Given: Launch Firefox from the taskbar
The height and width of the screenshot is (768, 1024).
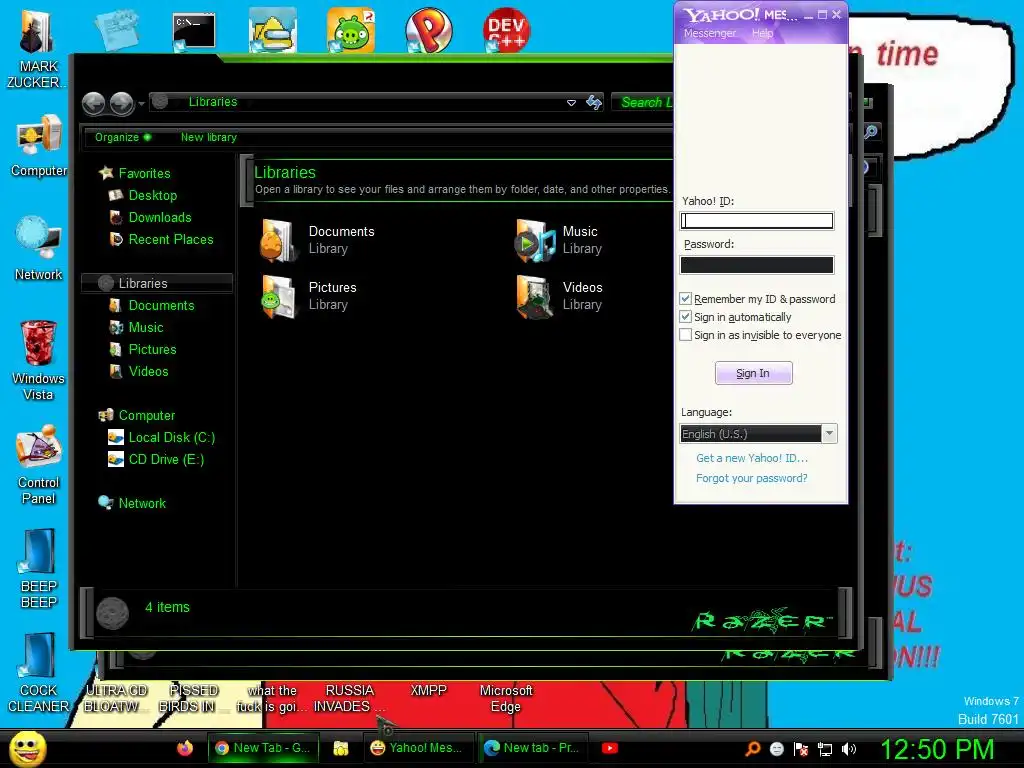Looking at the screenshot, I should point(185,748).
